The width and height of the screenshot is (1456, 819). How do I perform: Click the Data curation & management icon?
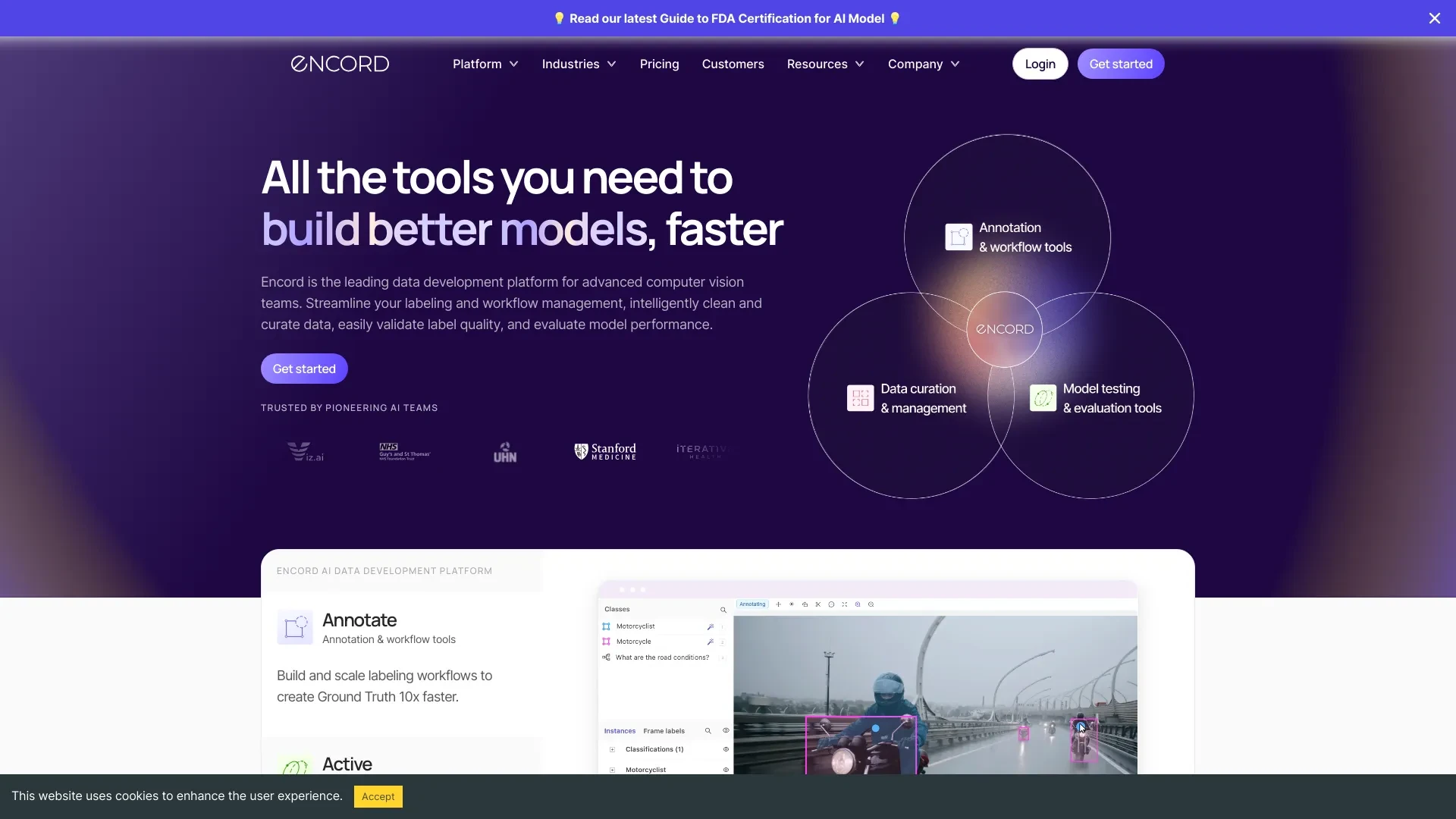[859, 398]
